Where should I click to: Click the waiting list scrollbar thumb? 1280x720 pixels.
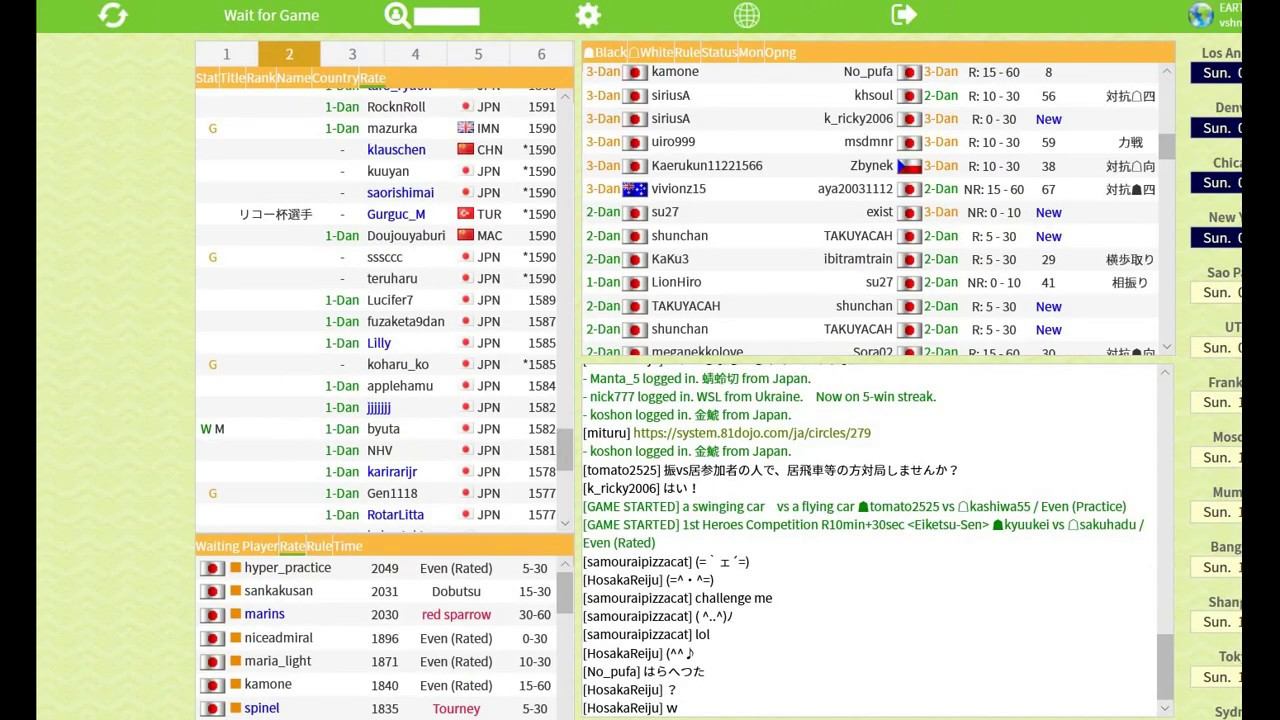[566, 593]
